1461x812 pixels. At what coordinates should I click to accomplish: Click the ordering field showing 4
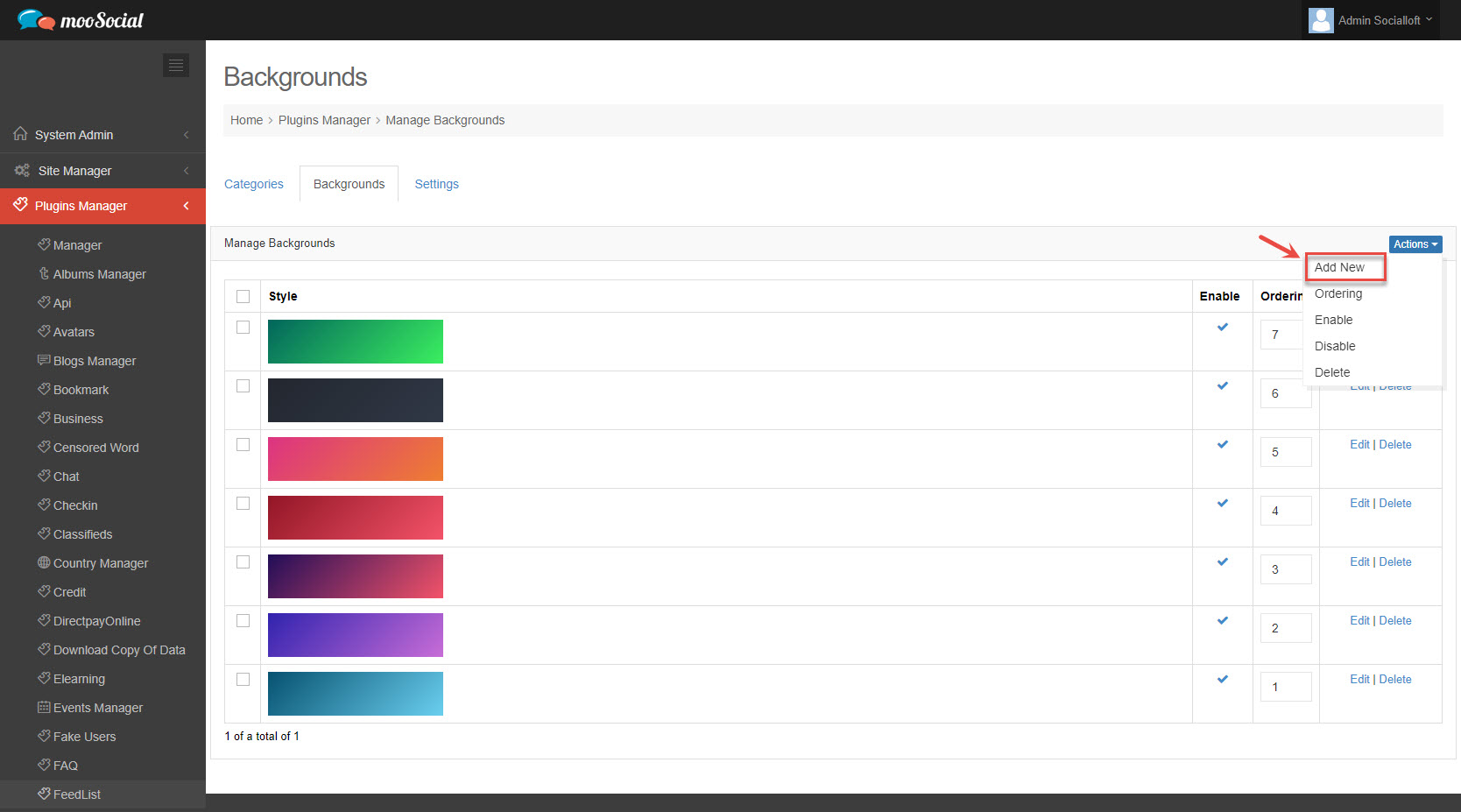[x=1286, y=511]
